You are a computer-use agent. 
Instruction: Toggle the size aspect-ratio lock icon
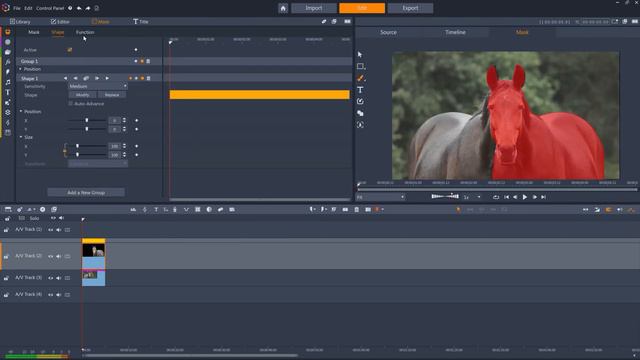click(64, 151)
